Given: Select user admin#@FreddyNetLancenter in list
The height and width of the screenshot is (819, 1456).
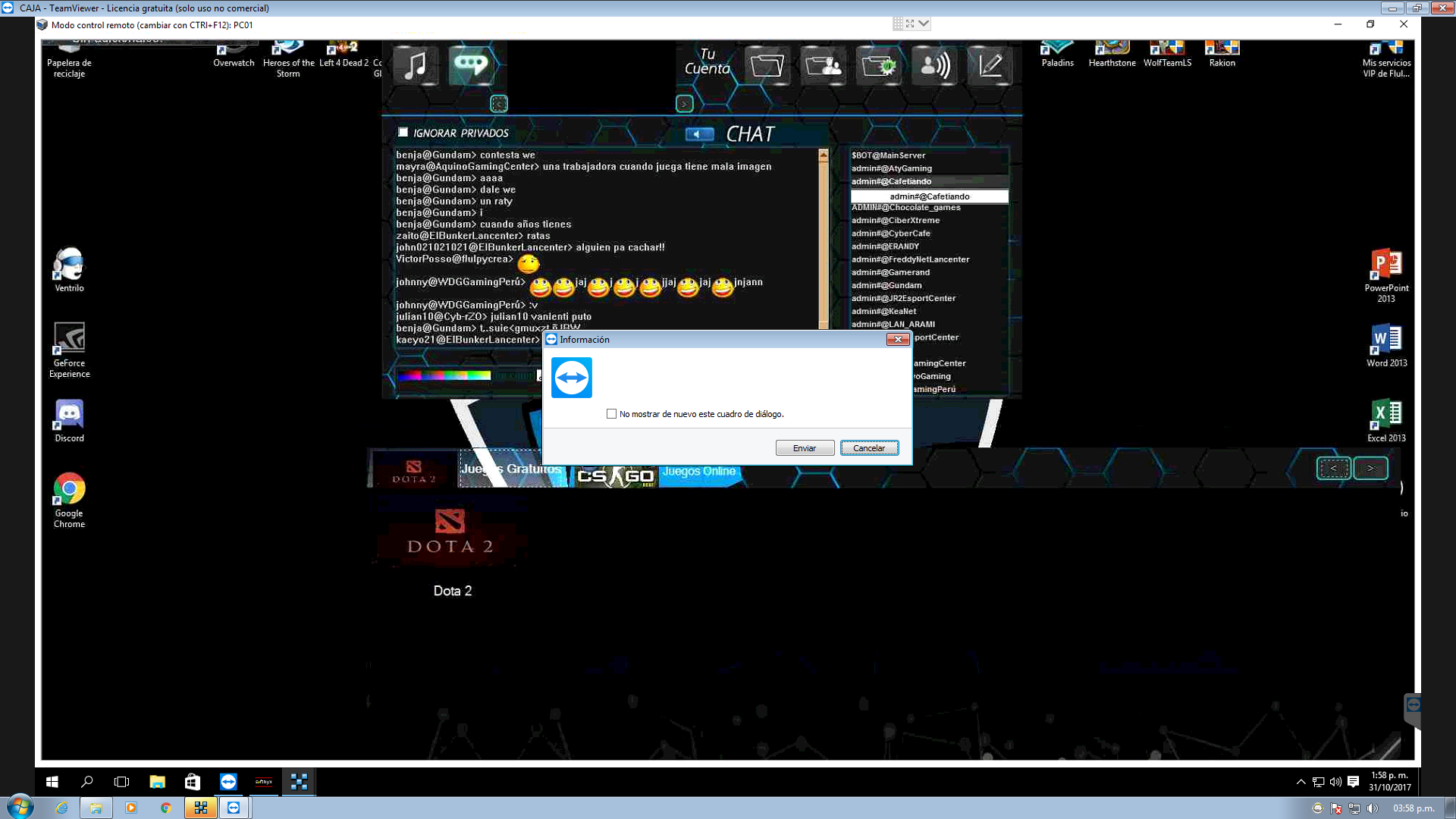Looking at the screenshot, I should point(910,259).
